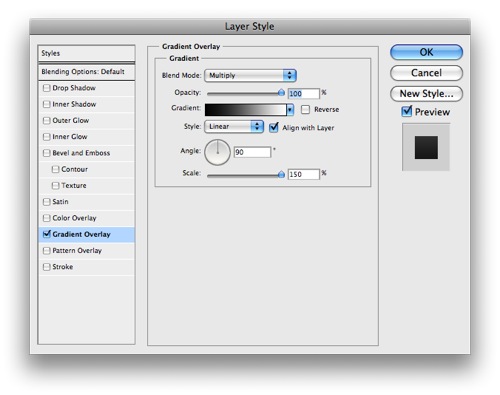Click the Scale slider handle

(x=281, y=174)
